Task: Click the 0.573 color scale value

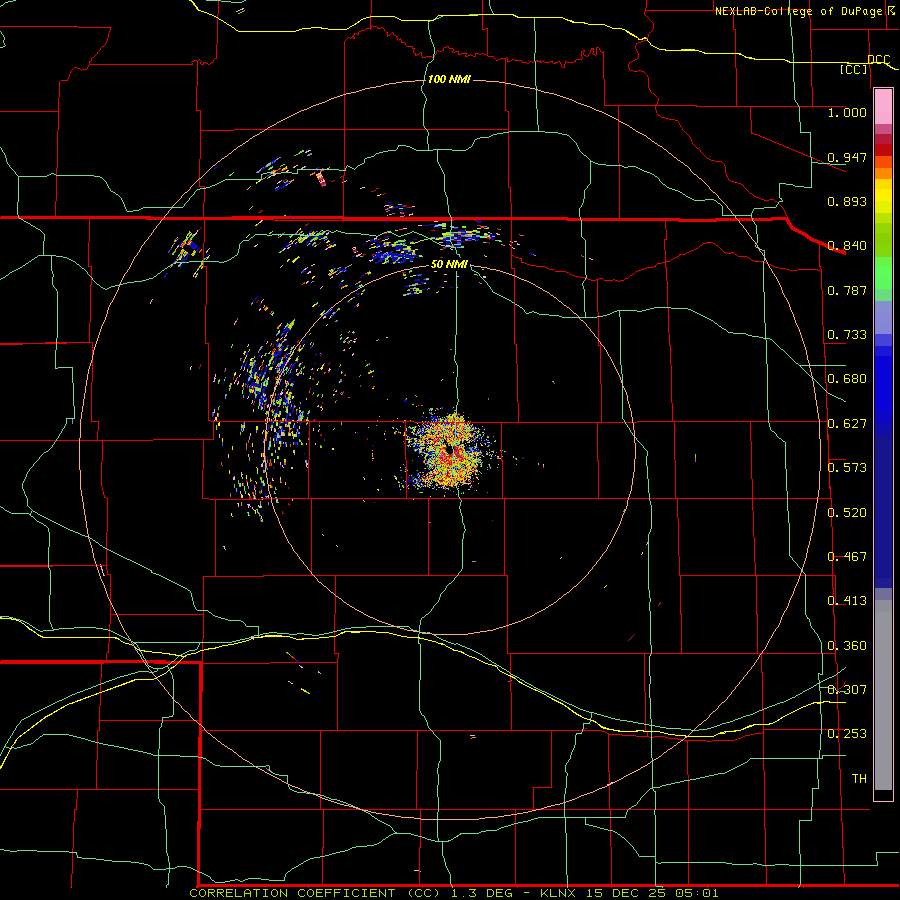Action: point(847,468)
